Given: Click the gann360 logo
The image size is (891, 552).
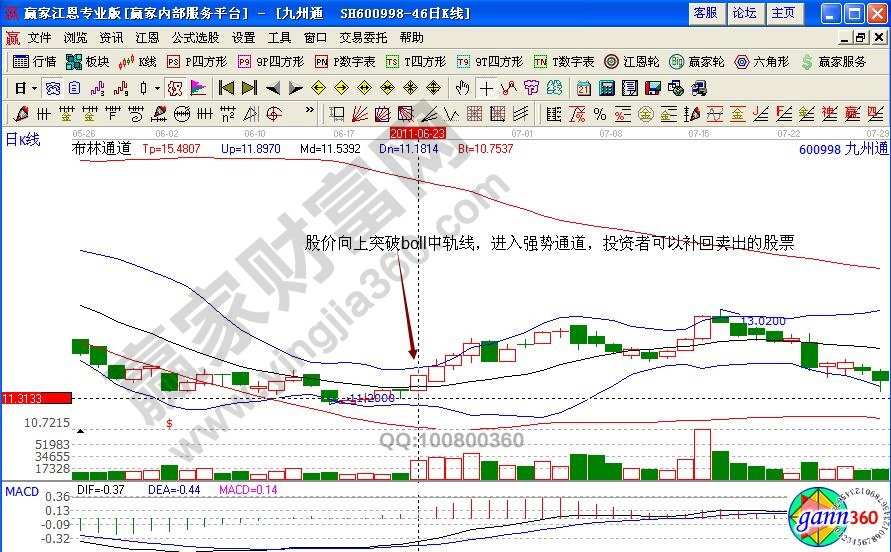Looking at the screenshot, I should point(838,517).
